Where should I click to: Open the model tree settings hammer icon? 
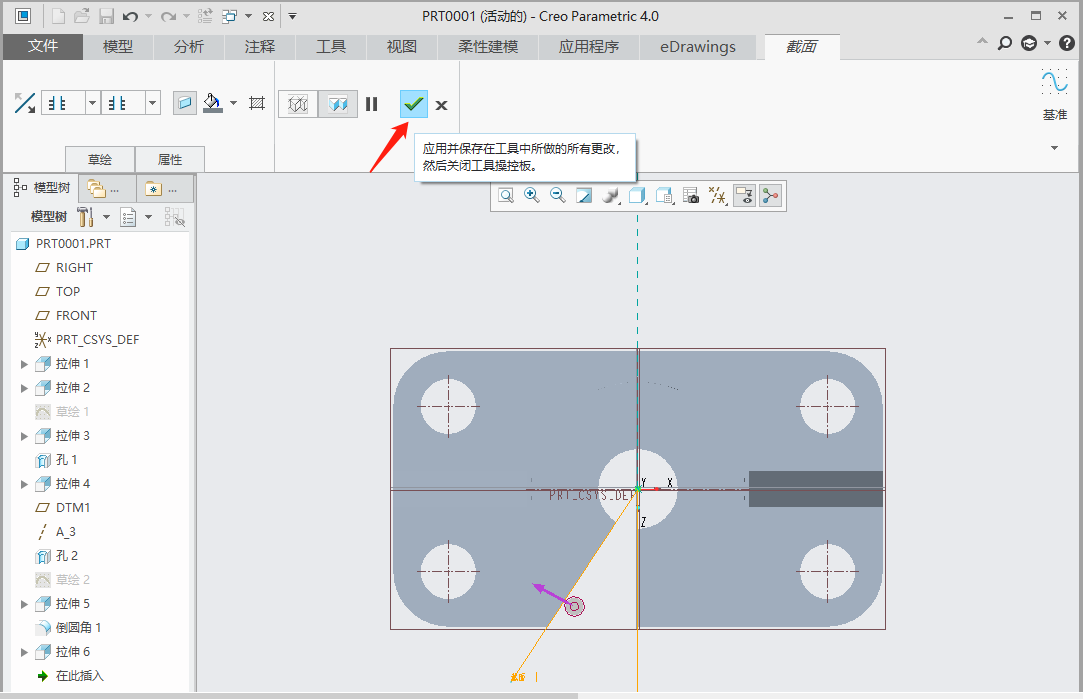[86, 217]
